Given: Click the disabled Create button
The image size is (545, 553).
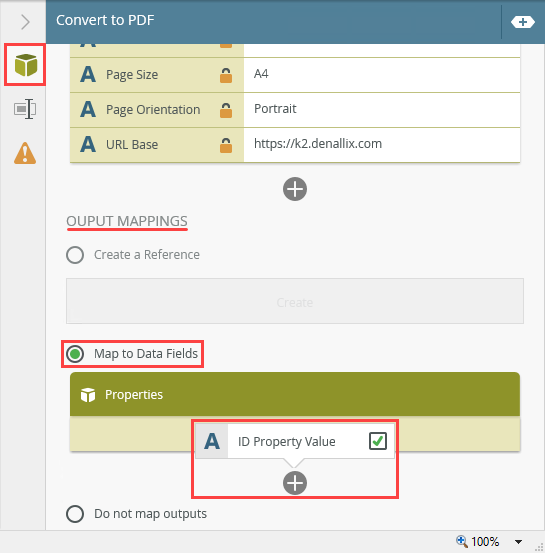Looking at the screenshot, I should tap(295, 301).
